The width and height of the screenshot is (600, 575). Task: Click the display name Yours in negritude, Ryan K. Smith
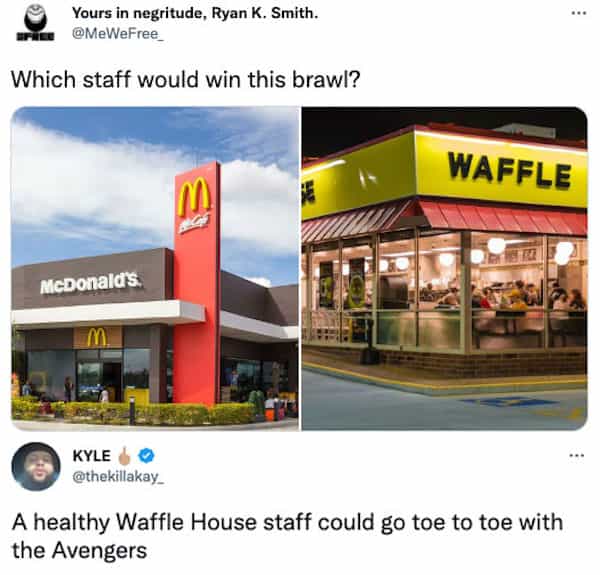pos(195,13)
